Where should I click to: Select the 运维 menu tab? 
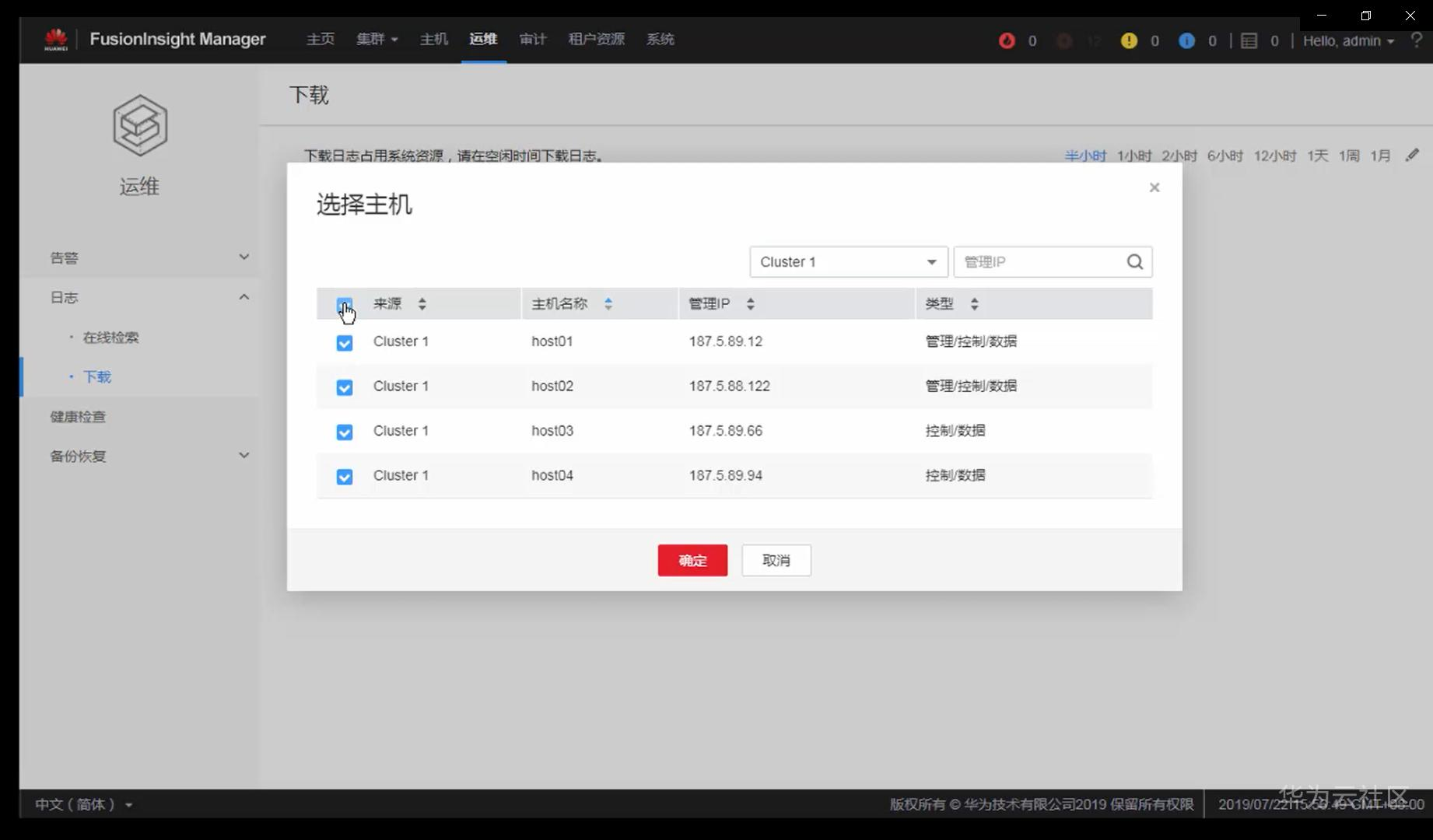pos(483,39)
